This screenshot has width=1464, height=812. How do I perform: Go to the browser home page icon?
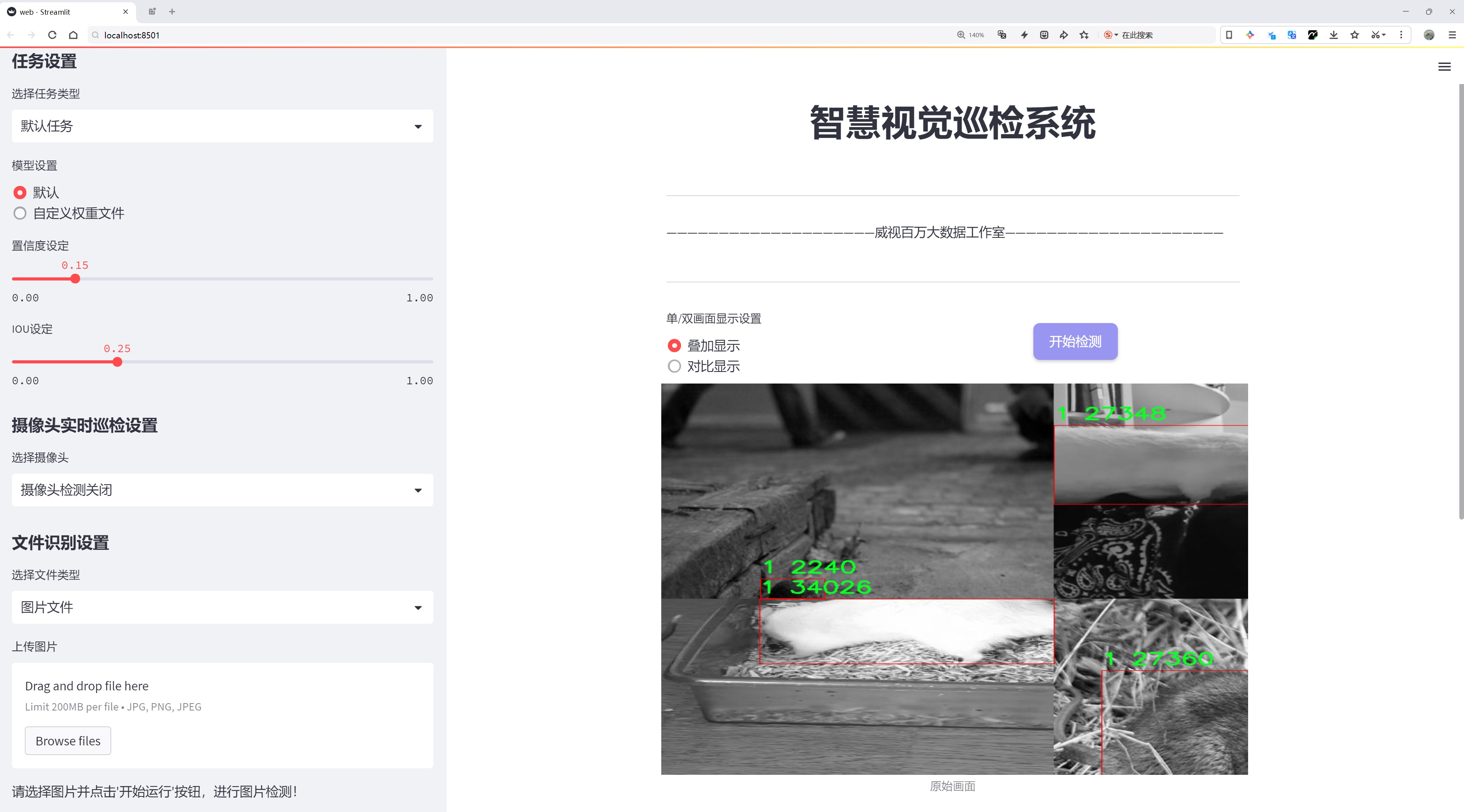click(x=73, y=35)
